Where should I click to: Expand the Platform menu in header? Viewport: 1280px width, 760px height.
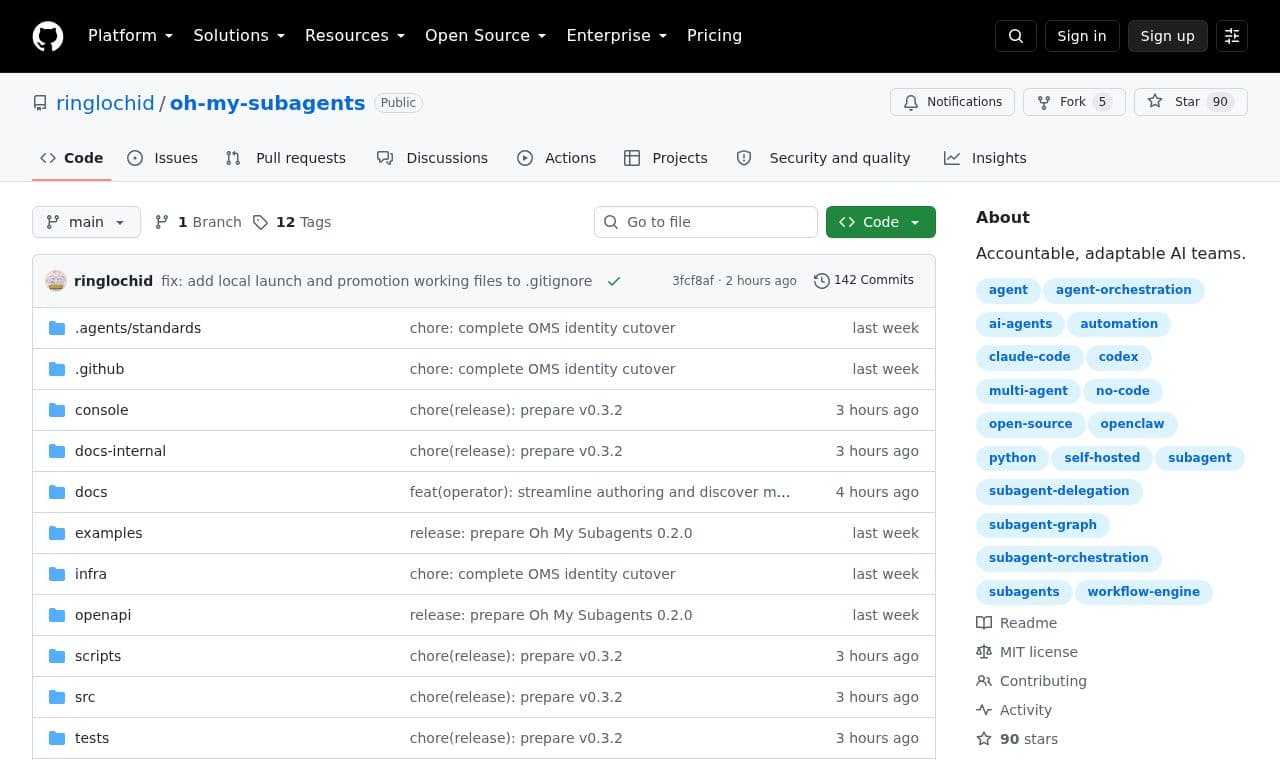pyautogui.click(x=130, y=36)
